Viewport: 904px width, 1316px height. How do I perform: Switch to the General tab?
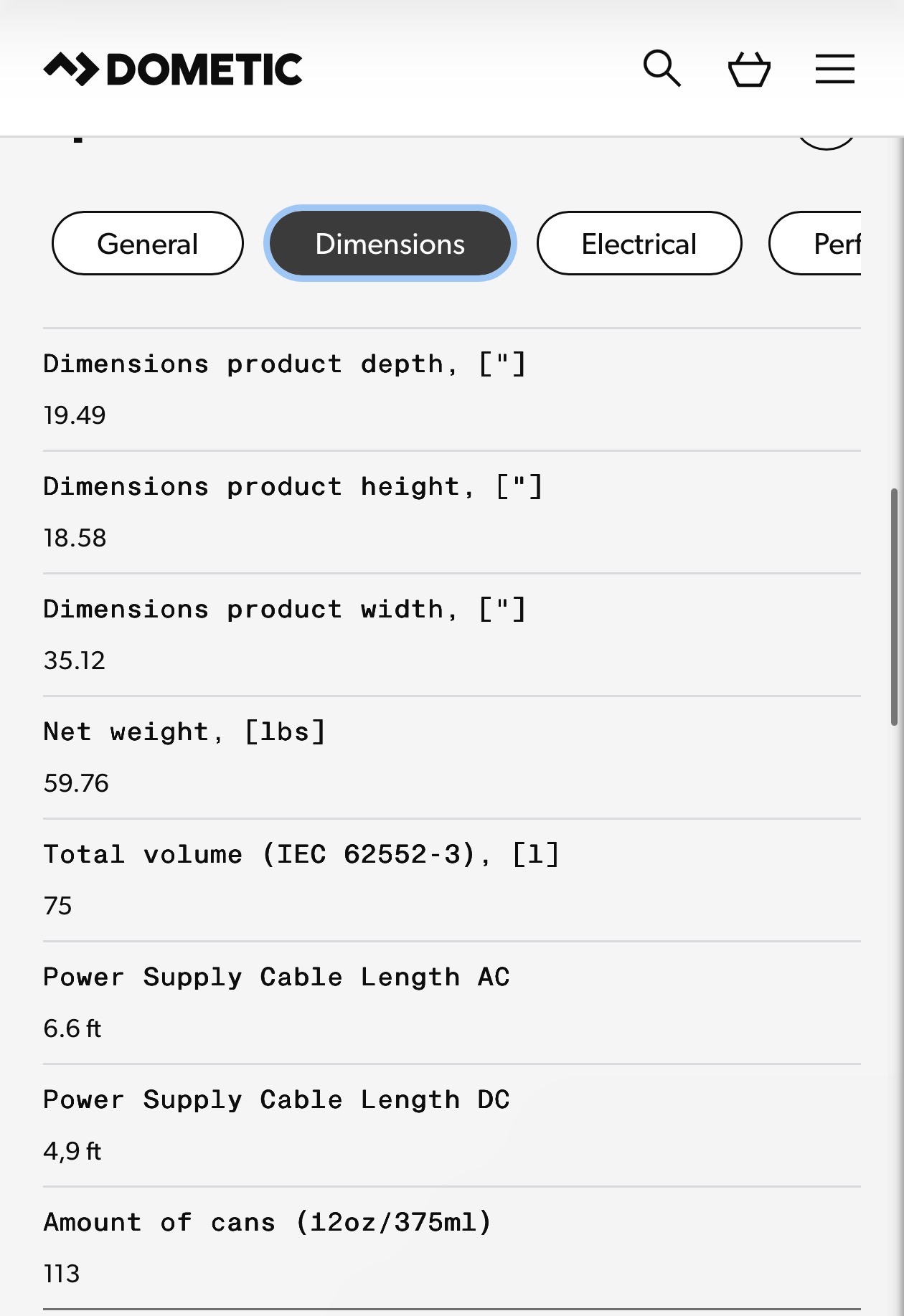148,243
